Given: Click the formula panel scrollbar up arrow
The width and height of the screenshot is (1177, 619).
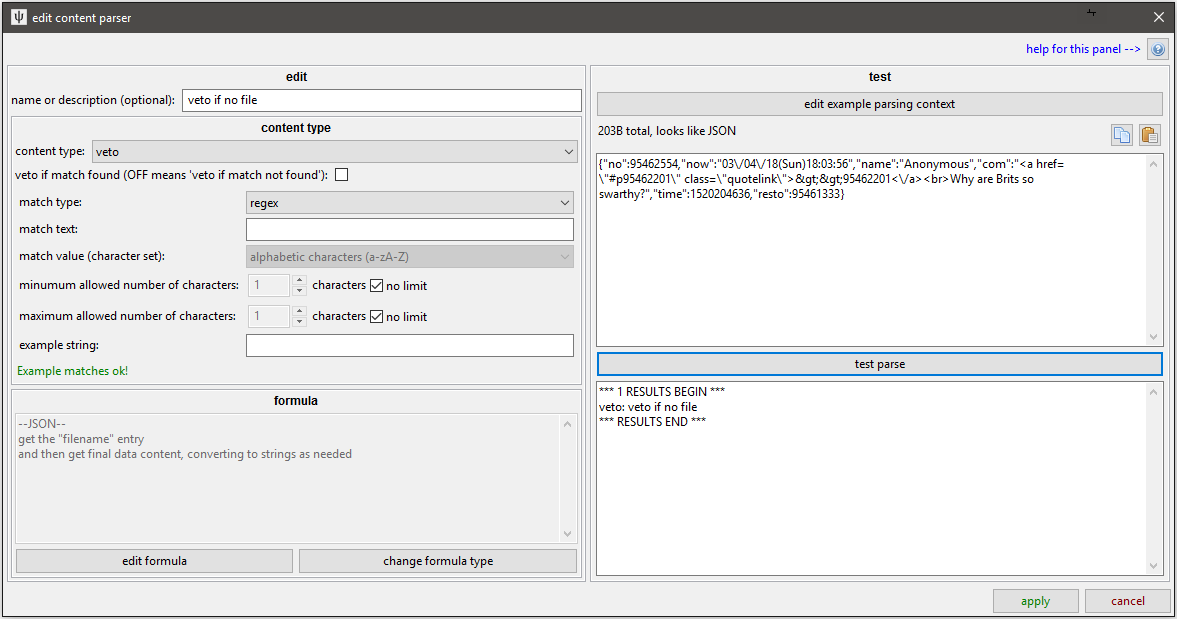Looking at the screenshot, I should 567,424.
